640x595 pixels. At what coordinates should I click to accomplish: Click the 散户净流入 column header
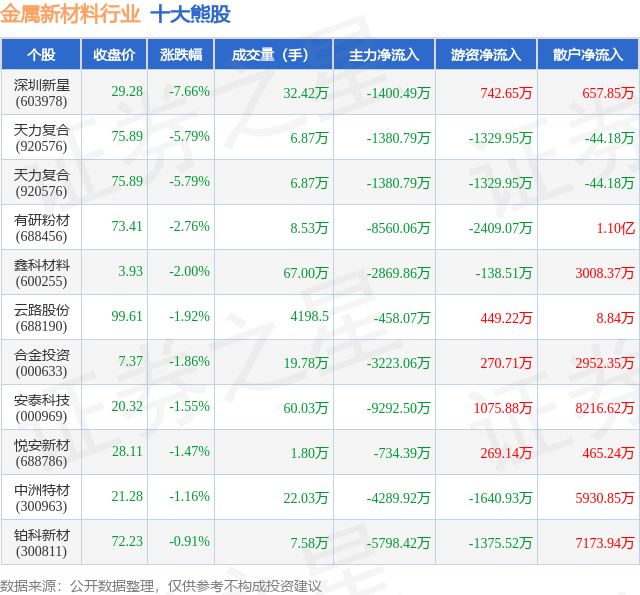[588, 54]
